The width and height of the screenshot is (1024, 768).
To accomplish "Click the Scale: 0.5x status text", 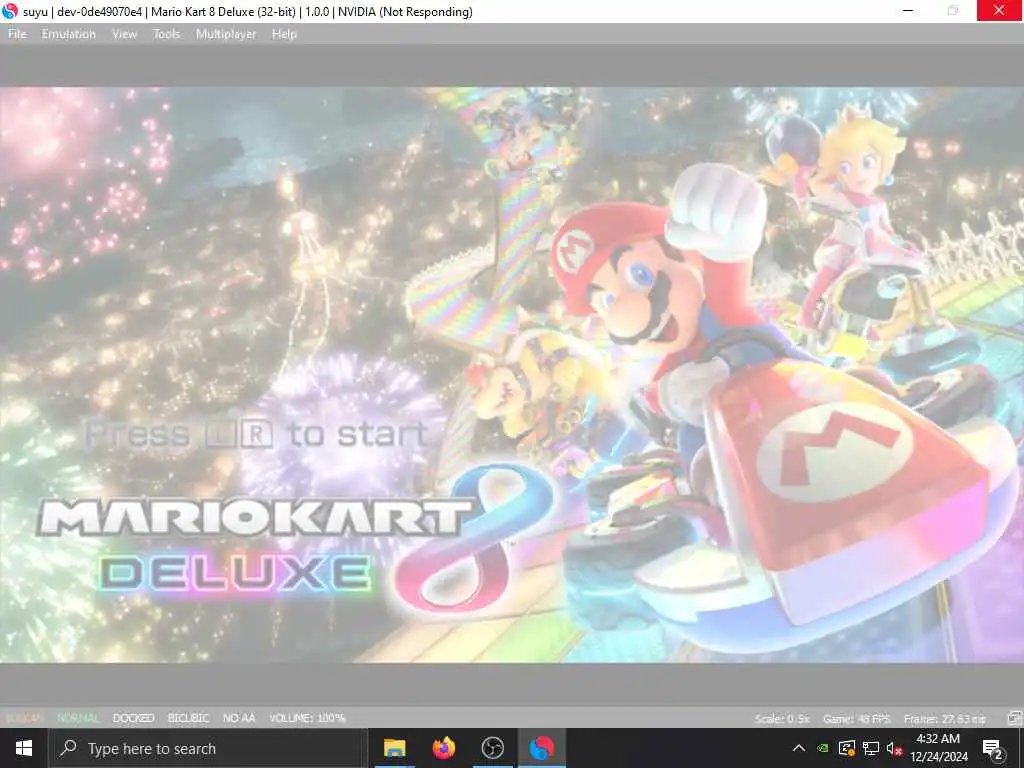I will point(782,718).
